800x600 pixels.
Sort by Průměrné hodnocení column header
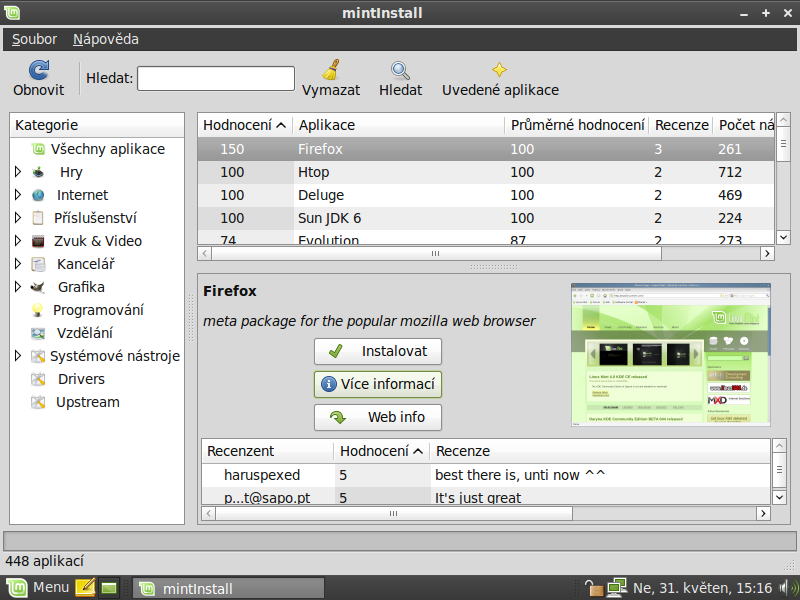coord(577,125)
